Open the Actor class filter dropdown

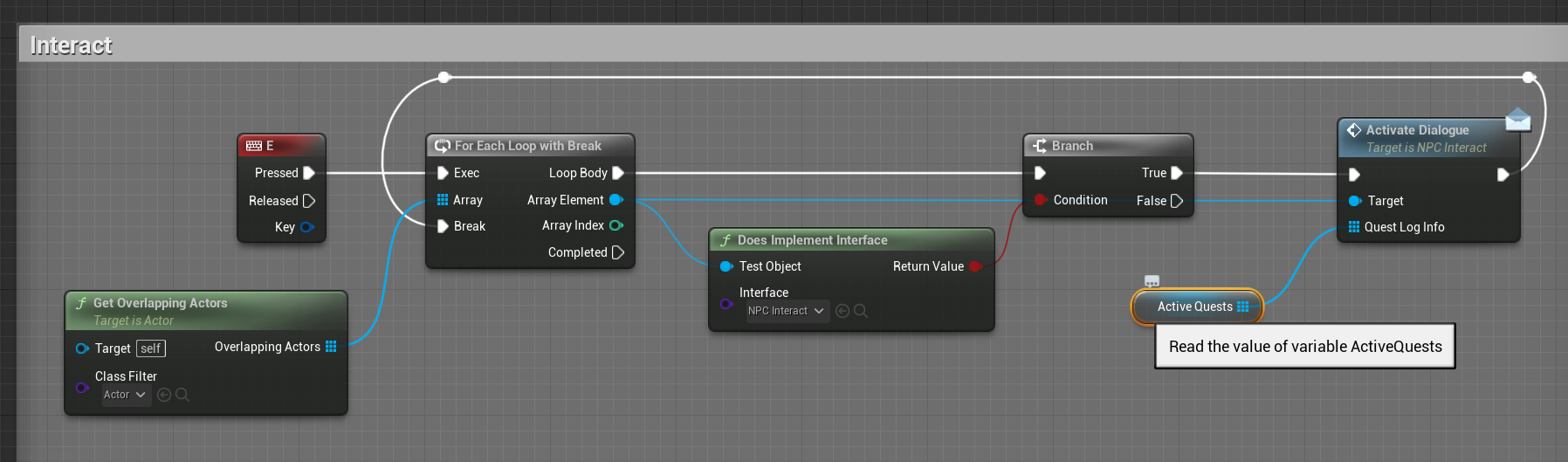125,395
